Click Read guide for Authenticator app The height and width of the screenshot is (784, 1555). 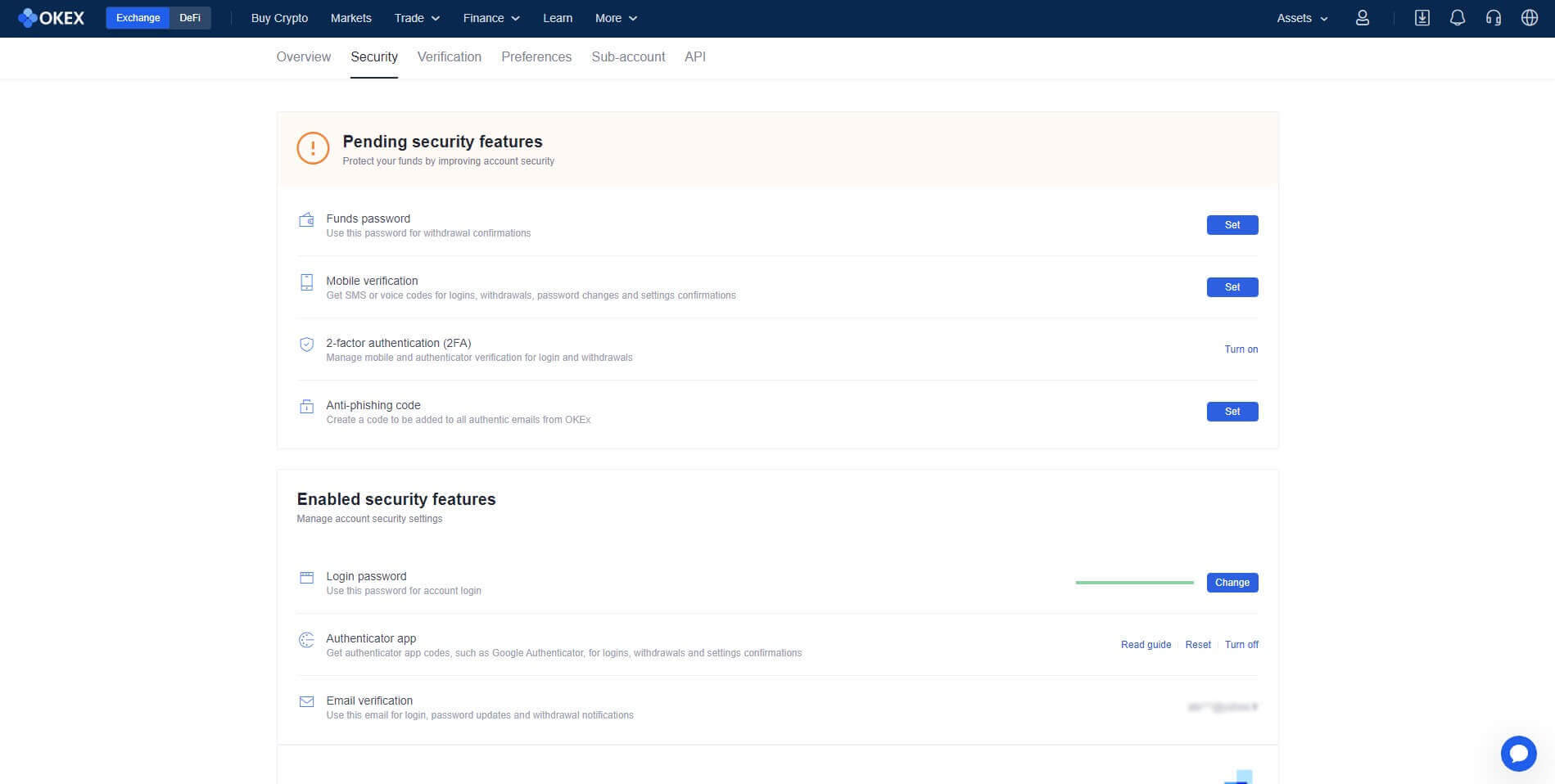coord(1146,645)
